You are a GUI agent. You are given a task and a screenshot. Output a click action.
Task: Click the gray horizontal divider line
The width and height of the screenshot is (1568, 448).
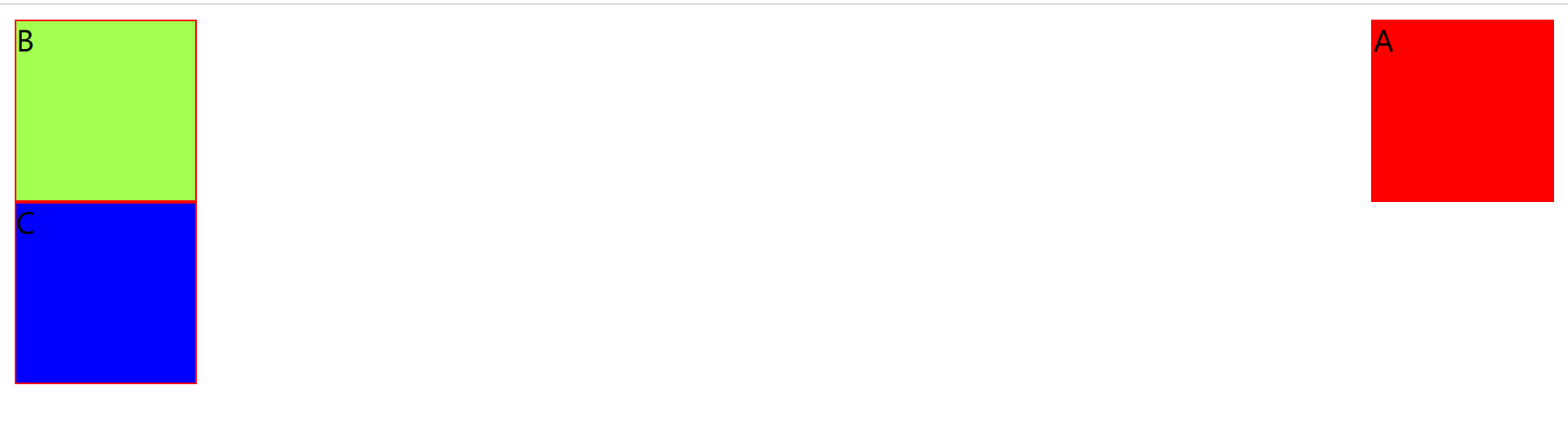coord(784,4)
